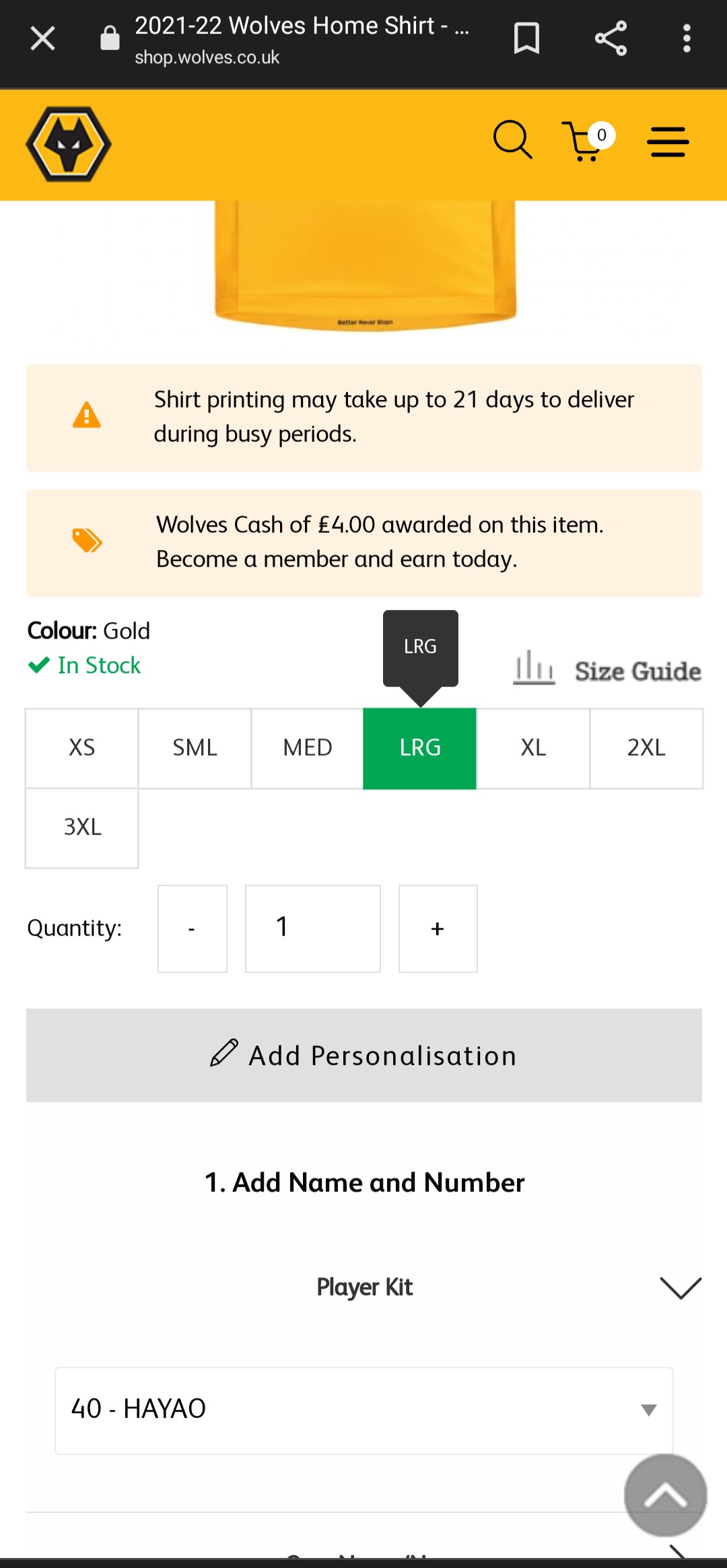Open the hamburger menu
The width and height of the screenshot is (727, 1568).
[x=668, y=142]
